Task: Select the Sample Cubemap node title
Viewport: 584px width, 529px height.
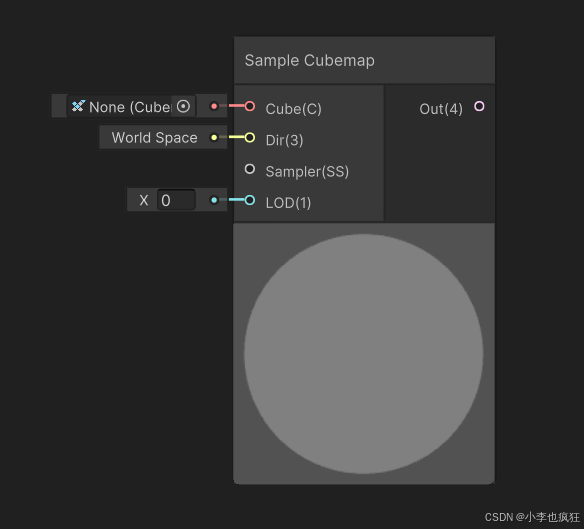Action: point(310,60)
